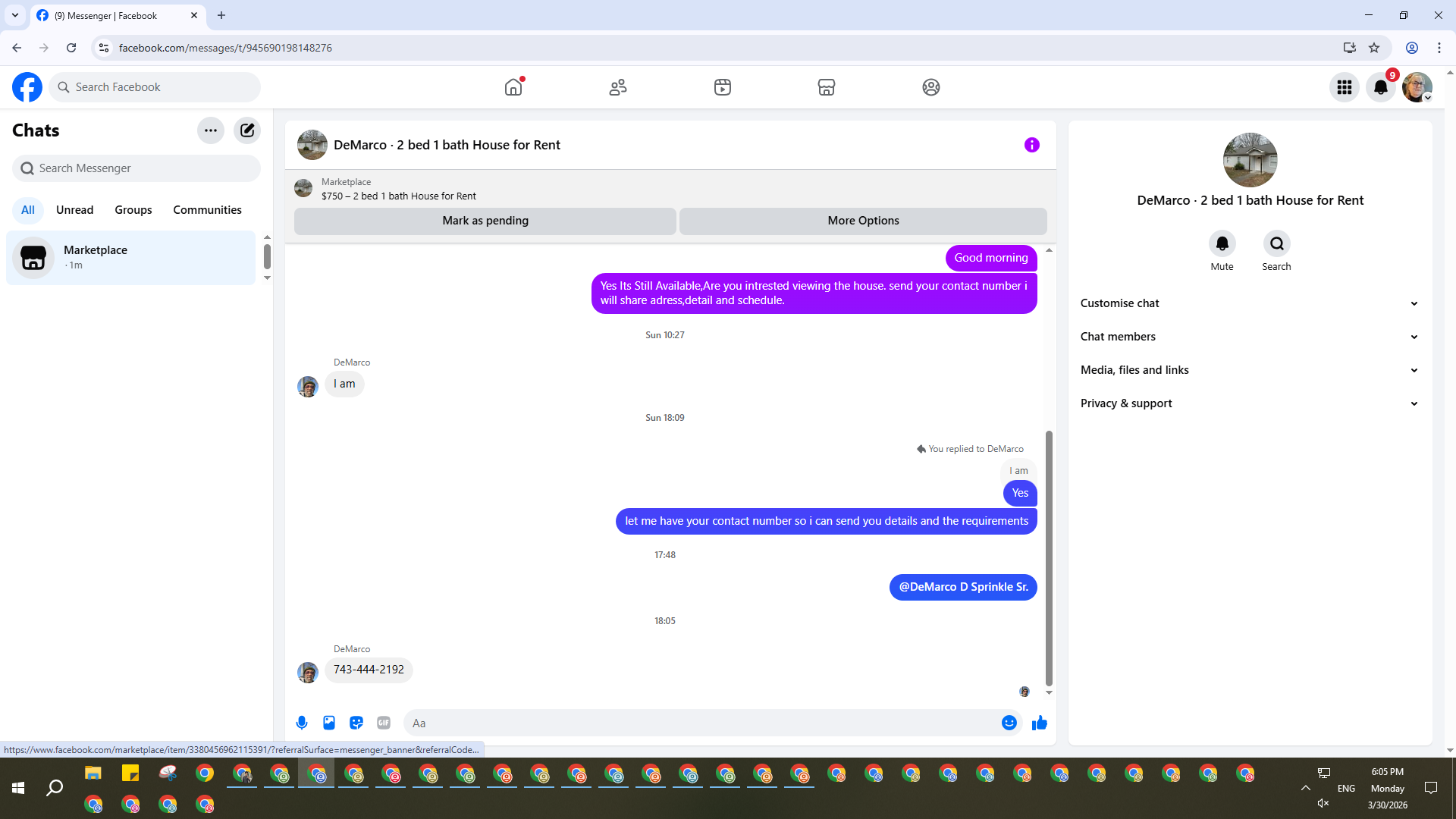Toggle conversation information panel
The image size is (1456, 819).
click(1031, 145)
